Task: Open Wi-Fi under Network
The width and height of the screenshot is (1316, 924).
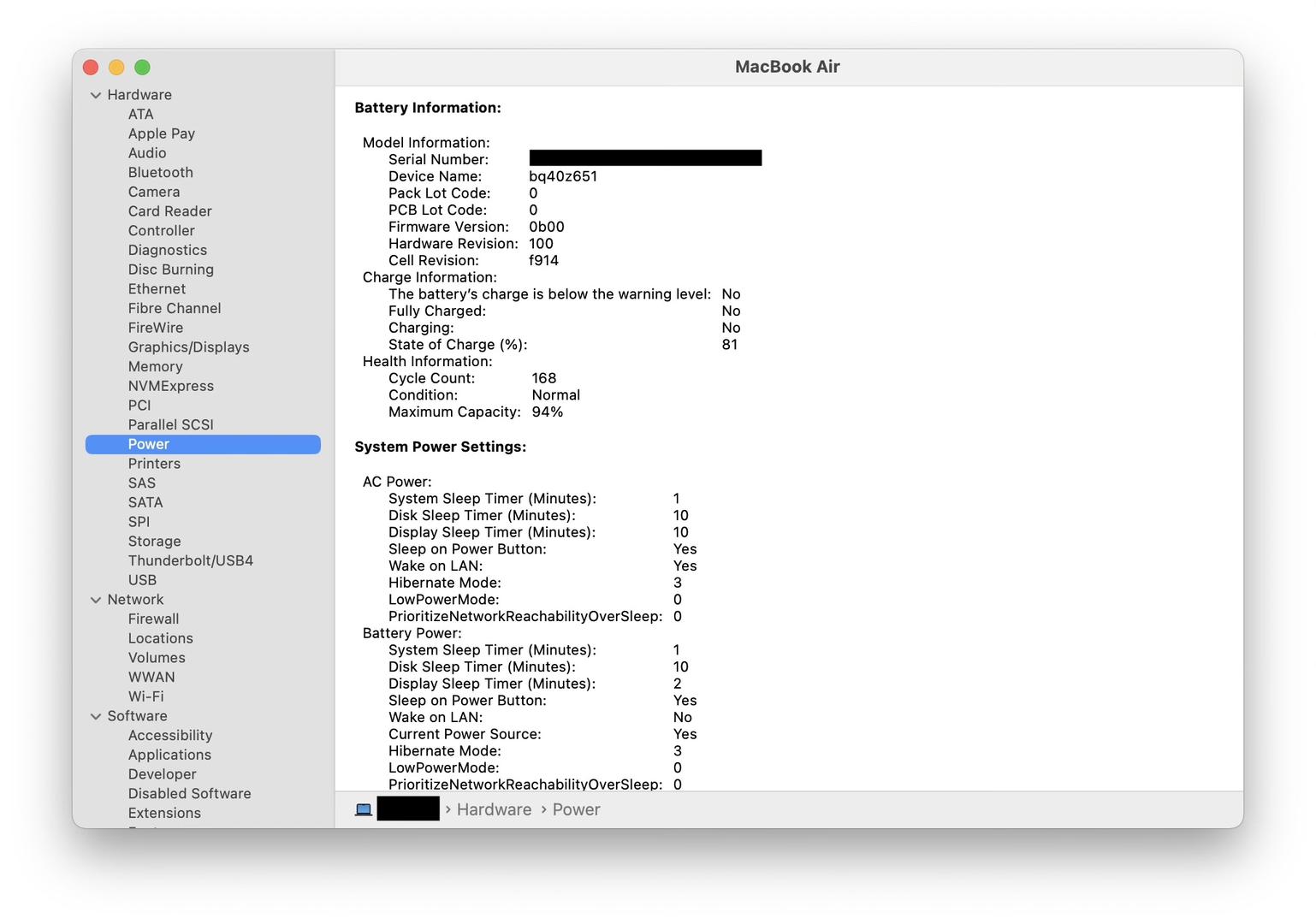Action: point(145,696)
